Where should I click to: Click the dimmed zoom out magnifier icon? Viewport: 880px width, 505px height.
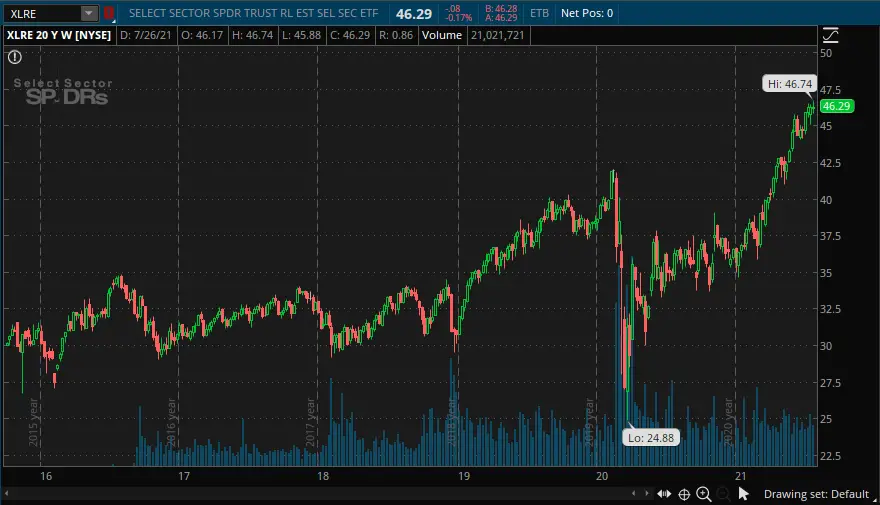[724, 494]
